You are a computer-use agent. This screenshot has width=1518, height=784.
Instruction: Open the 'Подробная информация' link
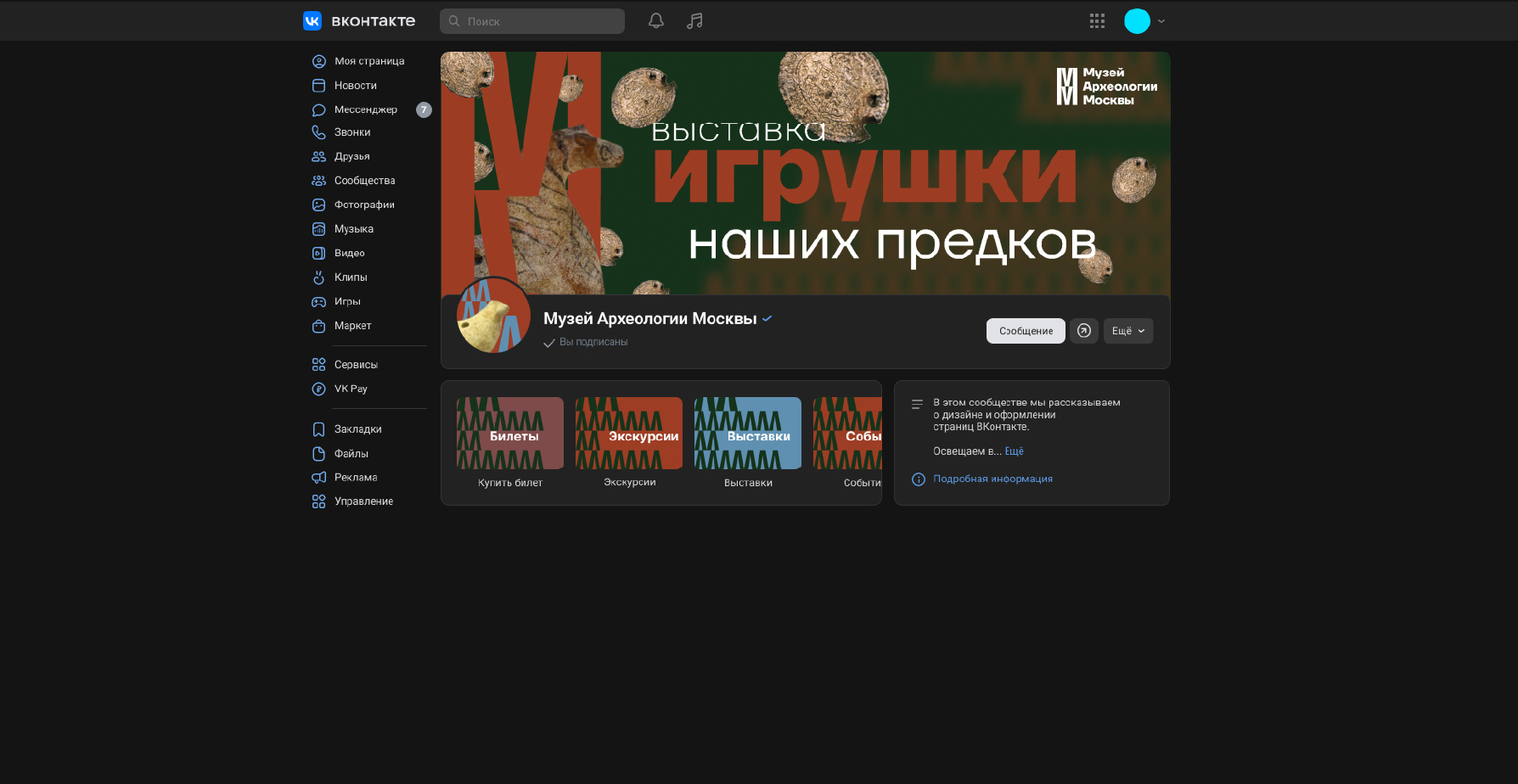[992, 479]
